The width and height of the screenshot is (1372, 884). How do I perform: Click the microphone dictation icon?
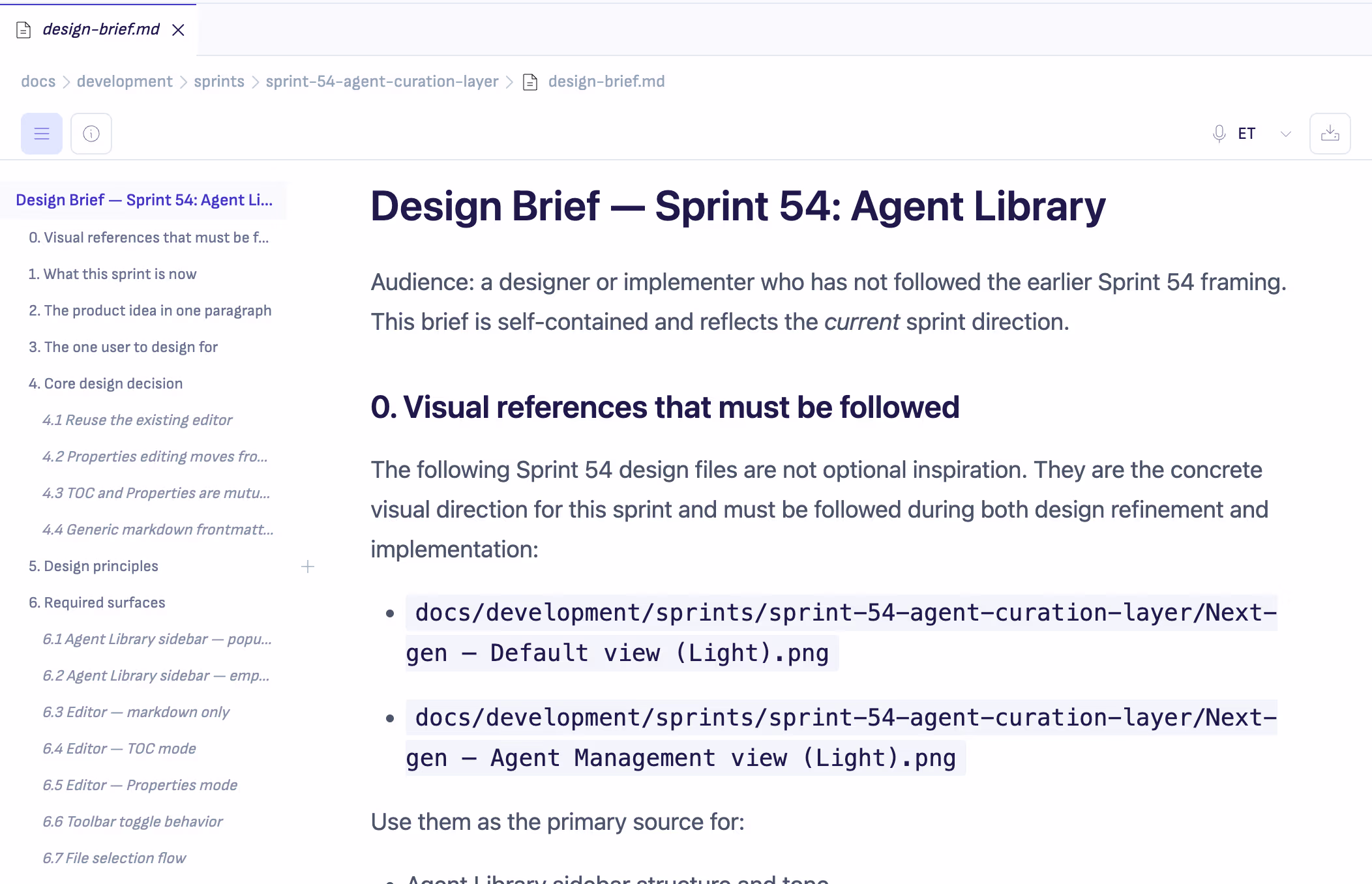[x=1219, y=134]
